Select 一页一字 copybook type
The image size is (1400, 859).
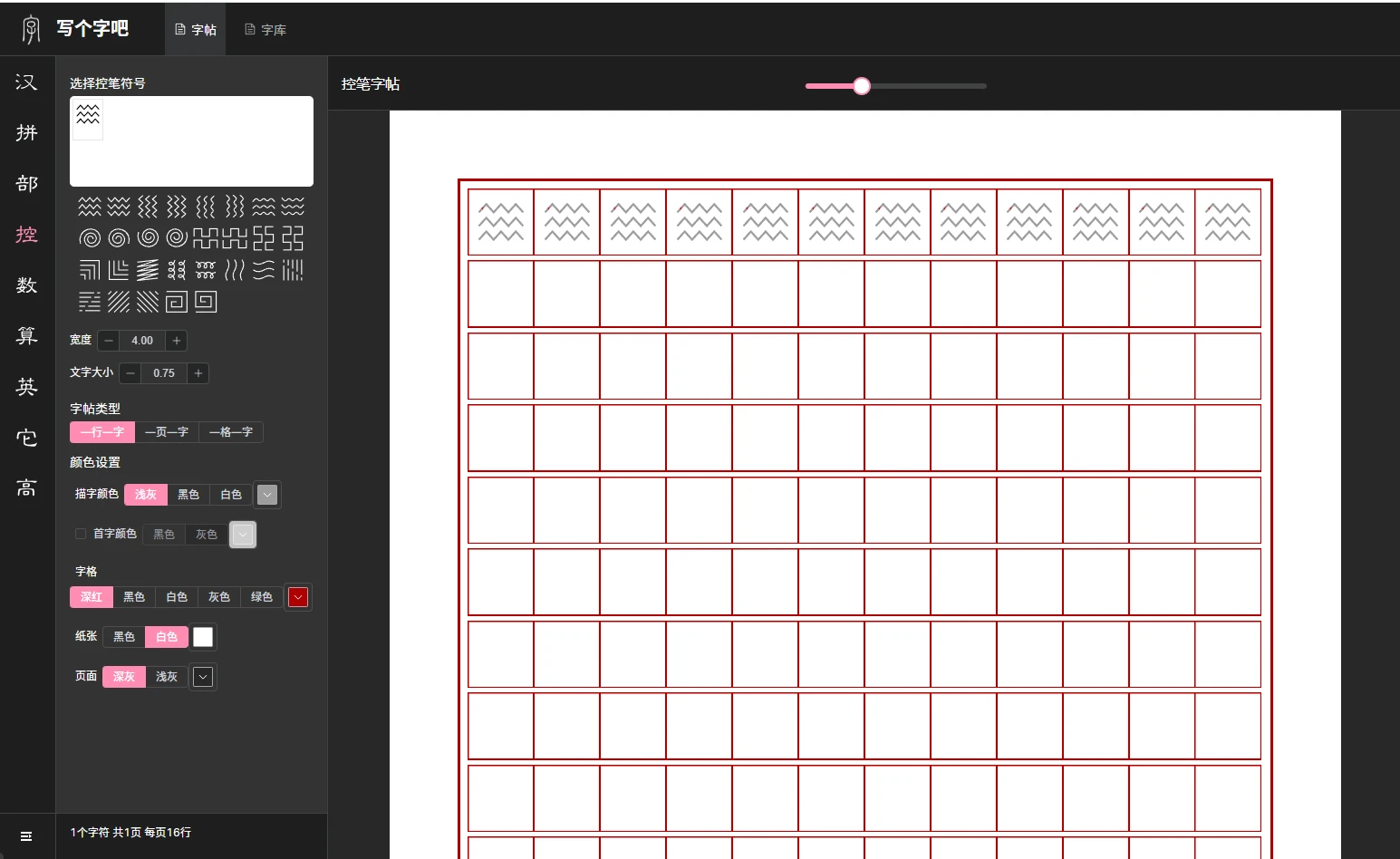tap(167, 432)
